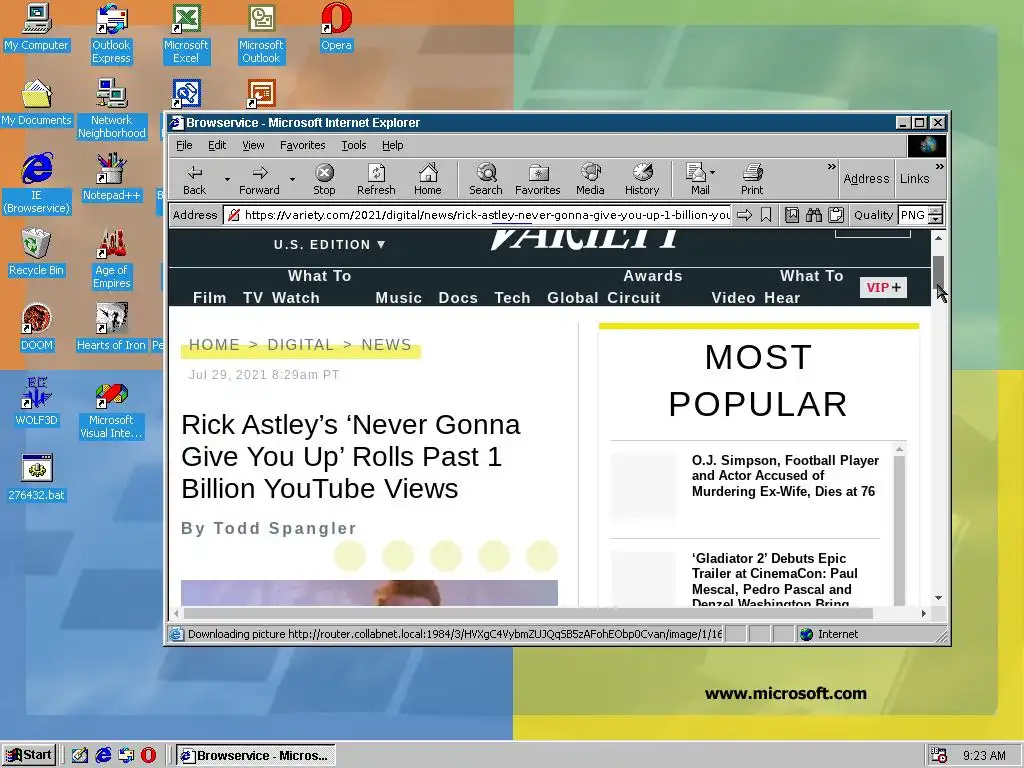Open O.J. Simpson popular story

click(x=786, y=475)
